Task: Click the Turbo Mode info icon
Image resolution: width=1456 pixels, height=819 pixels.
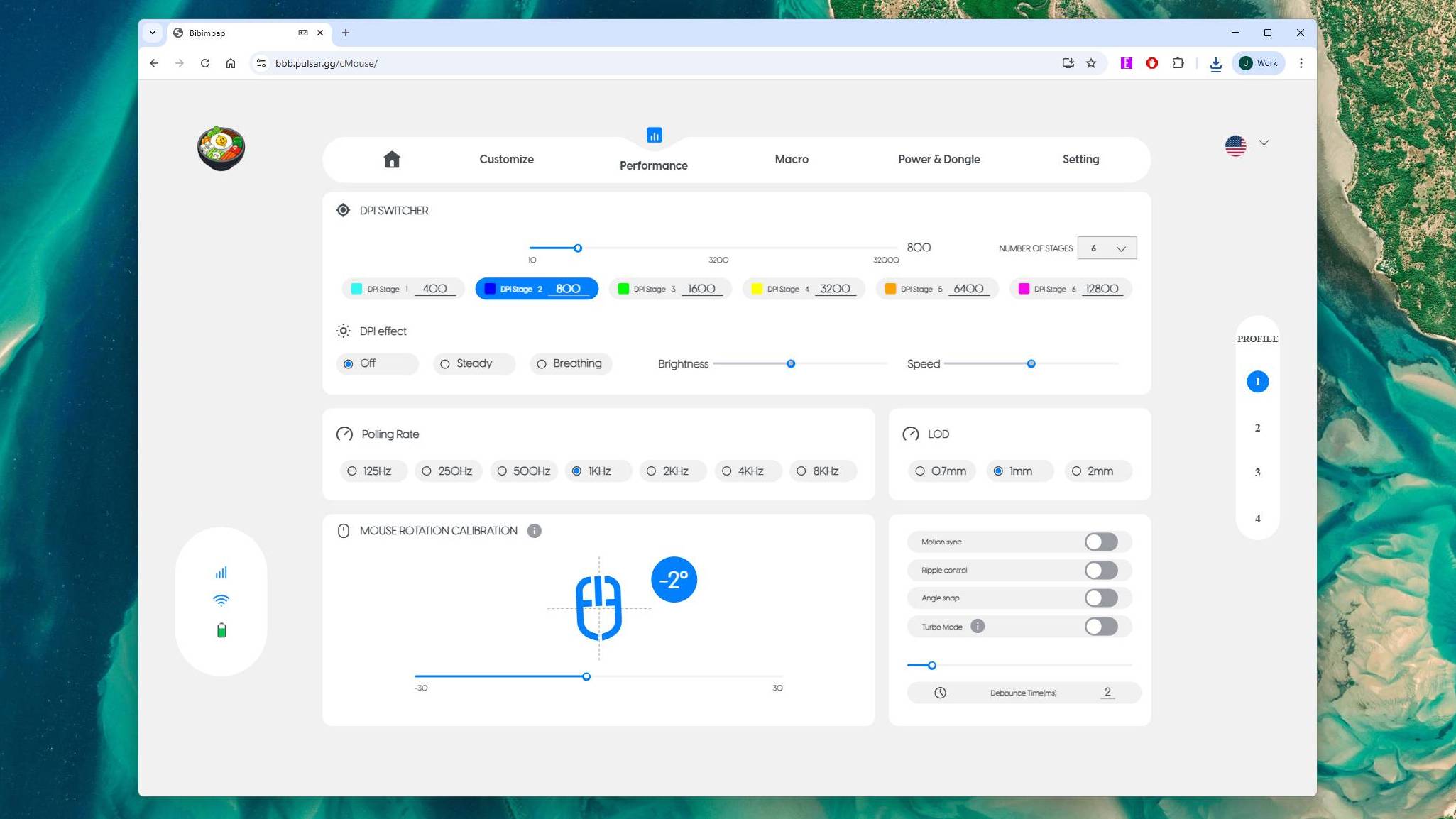Action: 977,626
